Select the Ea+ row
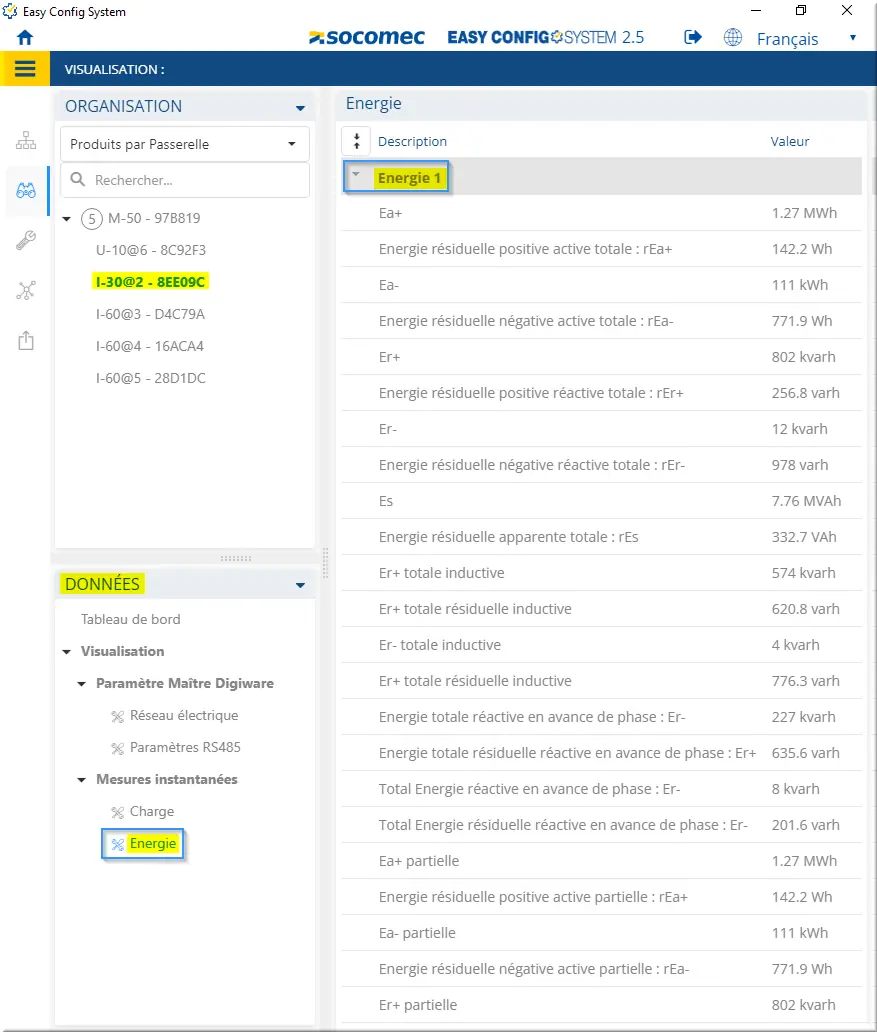 pos(601,213)
